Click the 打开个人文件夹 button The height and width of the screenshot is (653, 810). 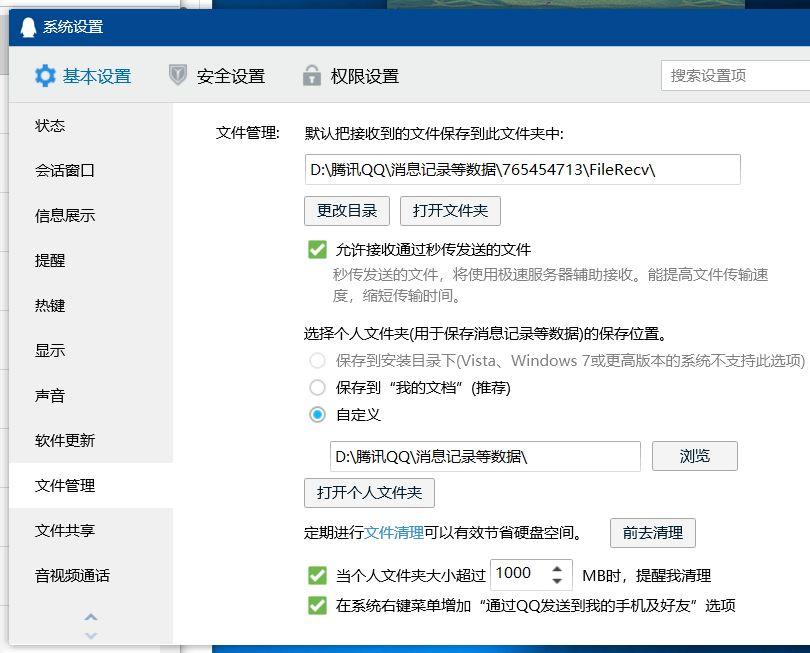(369, 493)
